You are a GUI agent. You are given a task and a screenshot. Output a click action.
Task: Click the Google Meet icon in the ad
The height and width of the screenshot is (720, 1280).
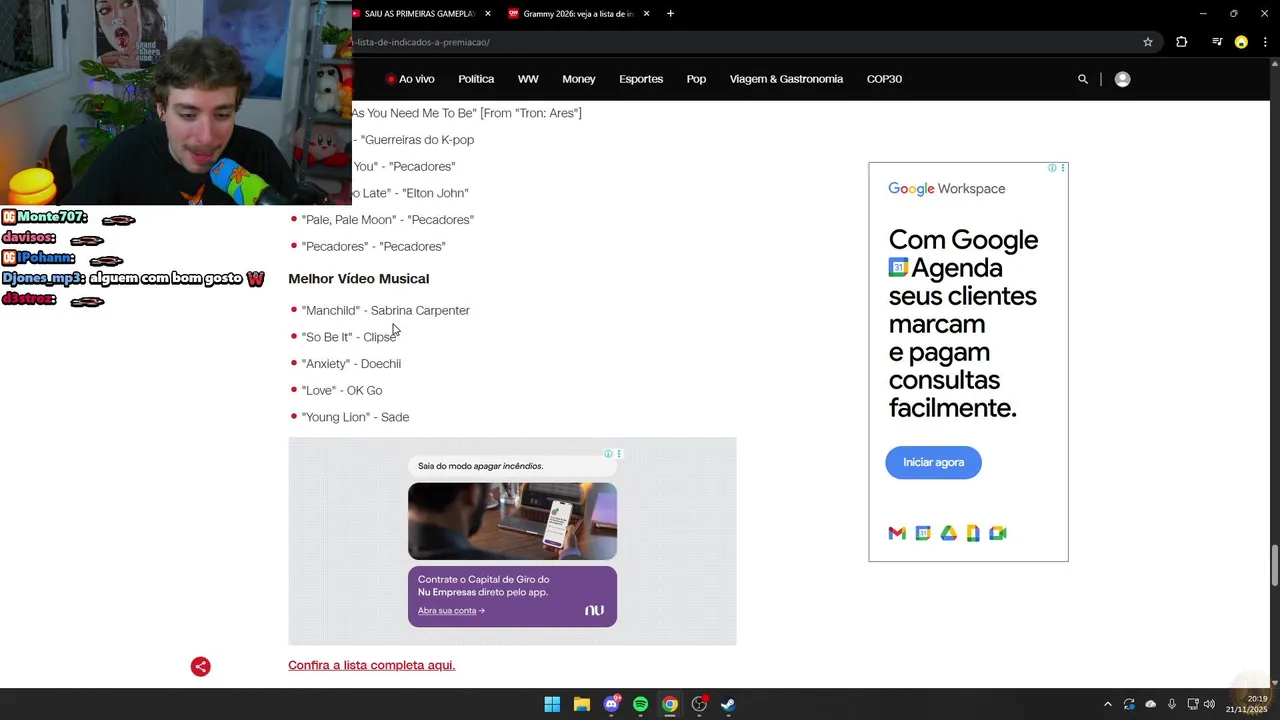(998, 533)
